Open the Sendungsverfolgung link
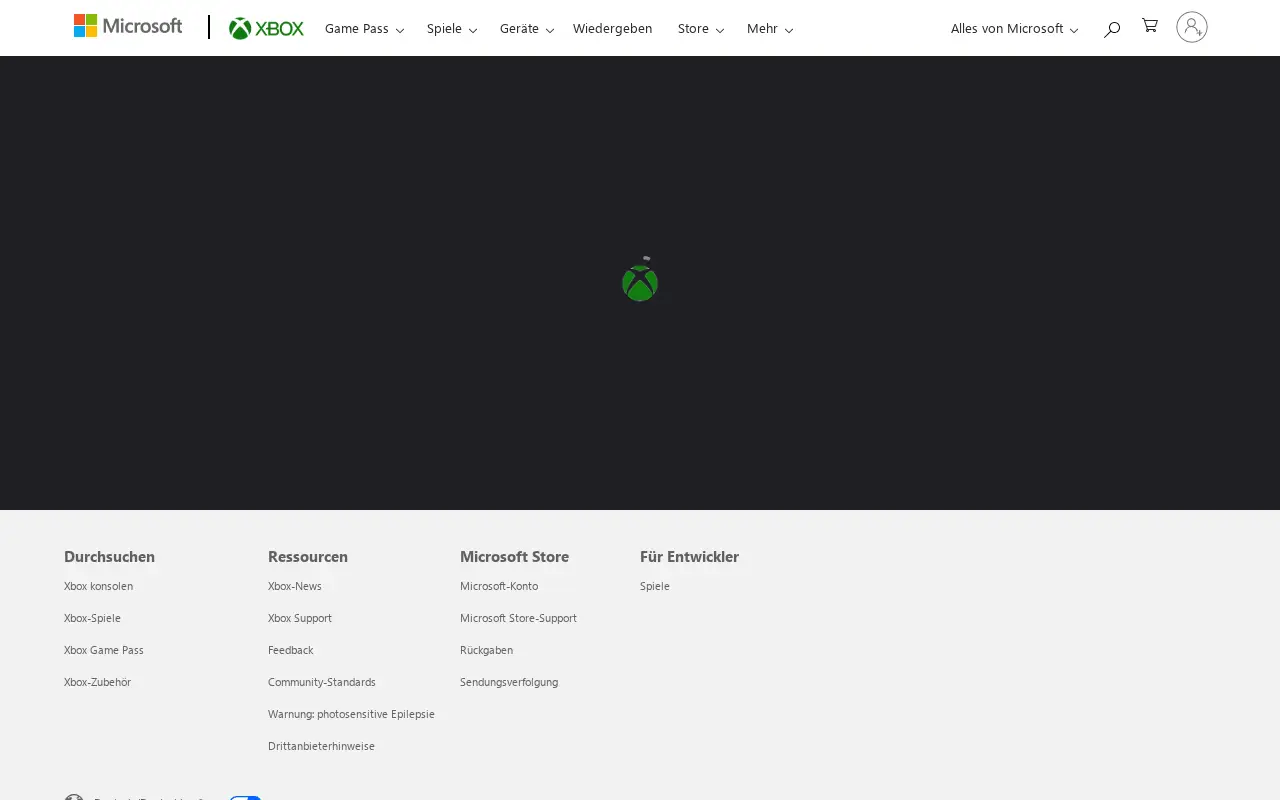Screen dimensions: 1280x800 509,682
